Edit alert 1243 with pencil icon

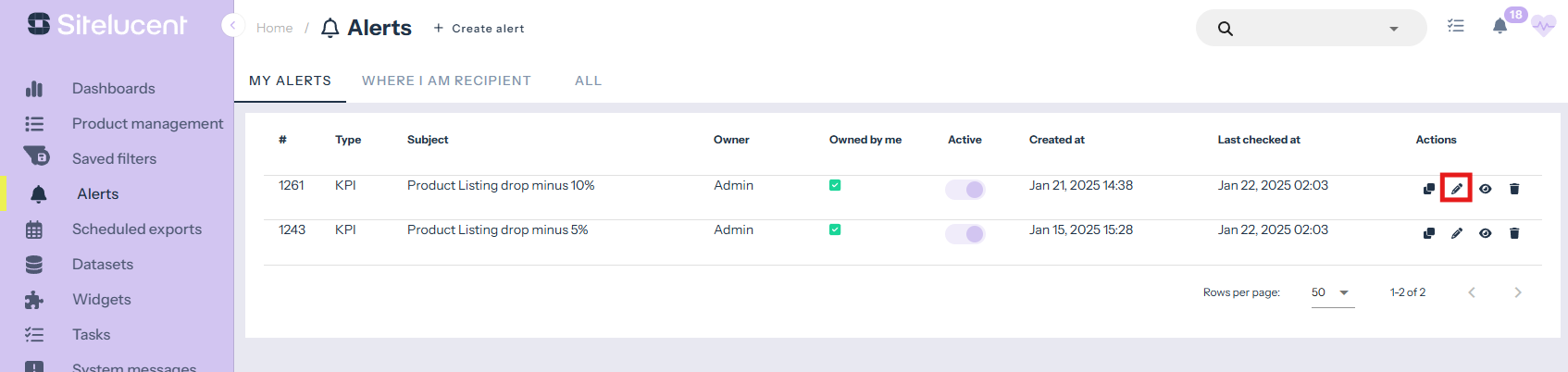(x=1456, y=233)
